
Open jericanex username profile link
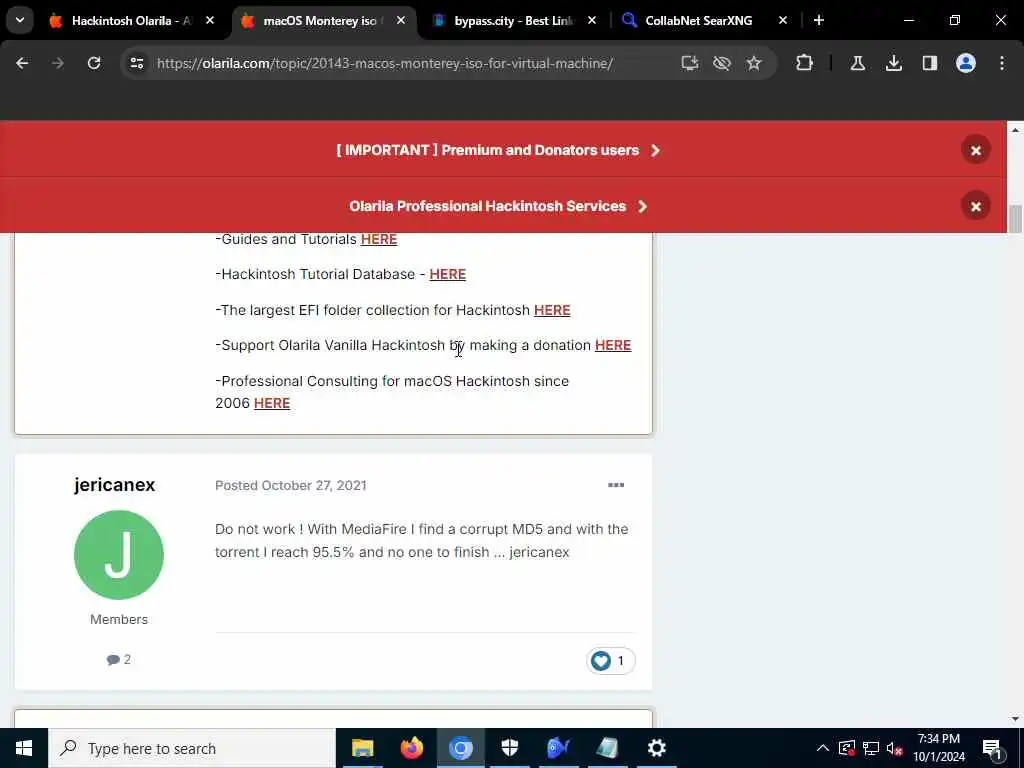pyautogui.click(x=115, y=485)
